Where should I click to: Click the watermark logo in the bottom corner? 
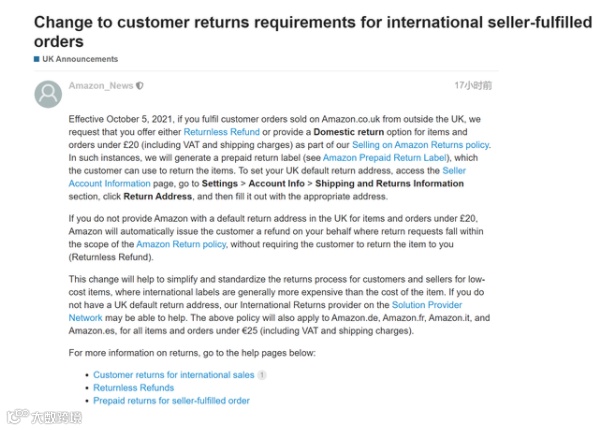(44, 417)
